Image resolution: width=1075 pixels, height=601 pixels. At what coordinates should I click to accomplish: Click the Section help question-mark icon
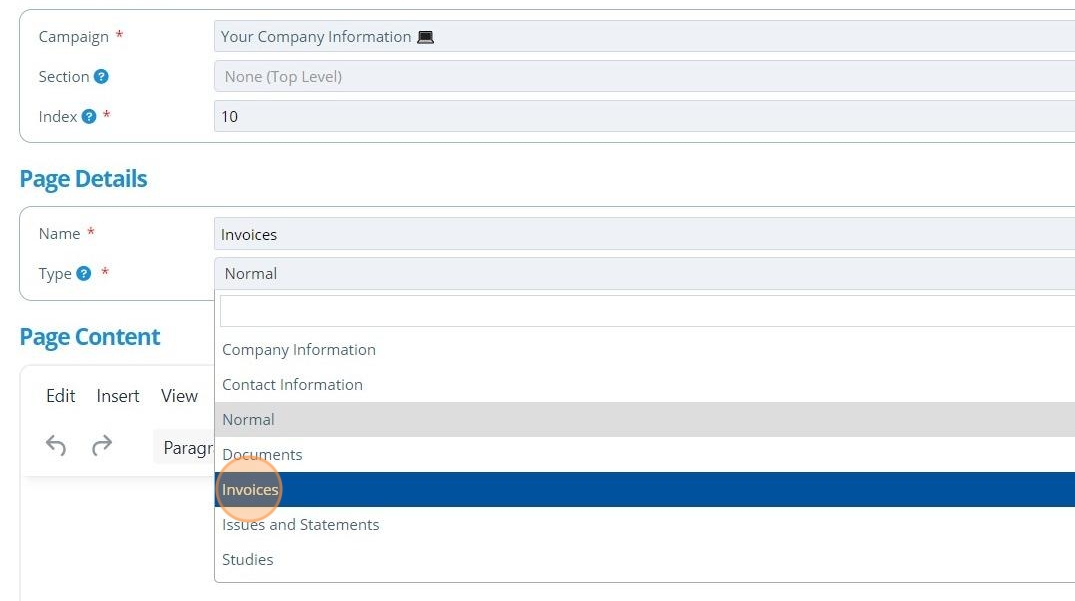[101, 77]
